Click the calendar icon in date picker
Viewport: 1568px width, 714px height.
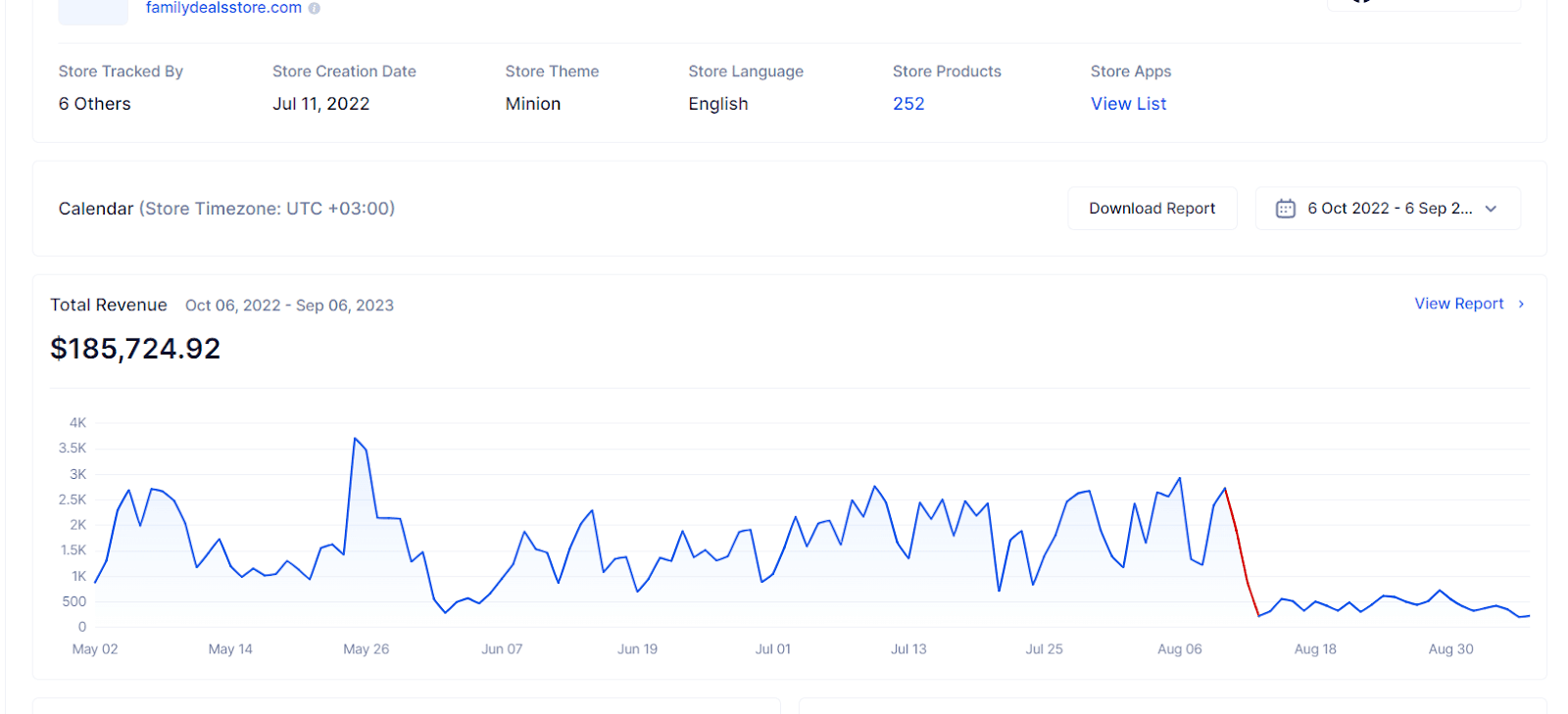click(x=1285, y=209)
